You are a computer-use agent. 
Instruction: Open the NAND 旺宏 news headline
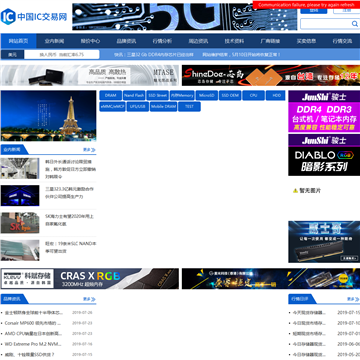click(x=71, y=247)
